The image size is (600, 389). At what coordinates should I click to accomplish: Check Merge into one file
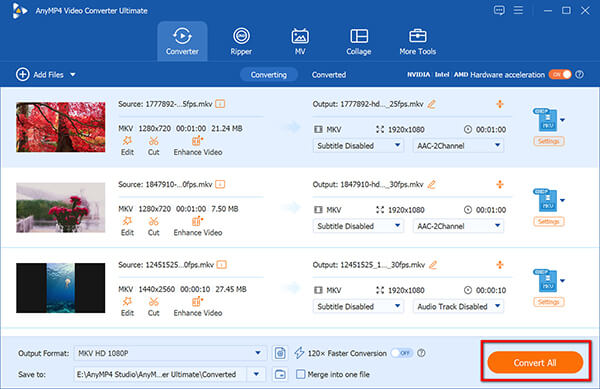301,374
